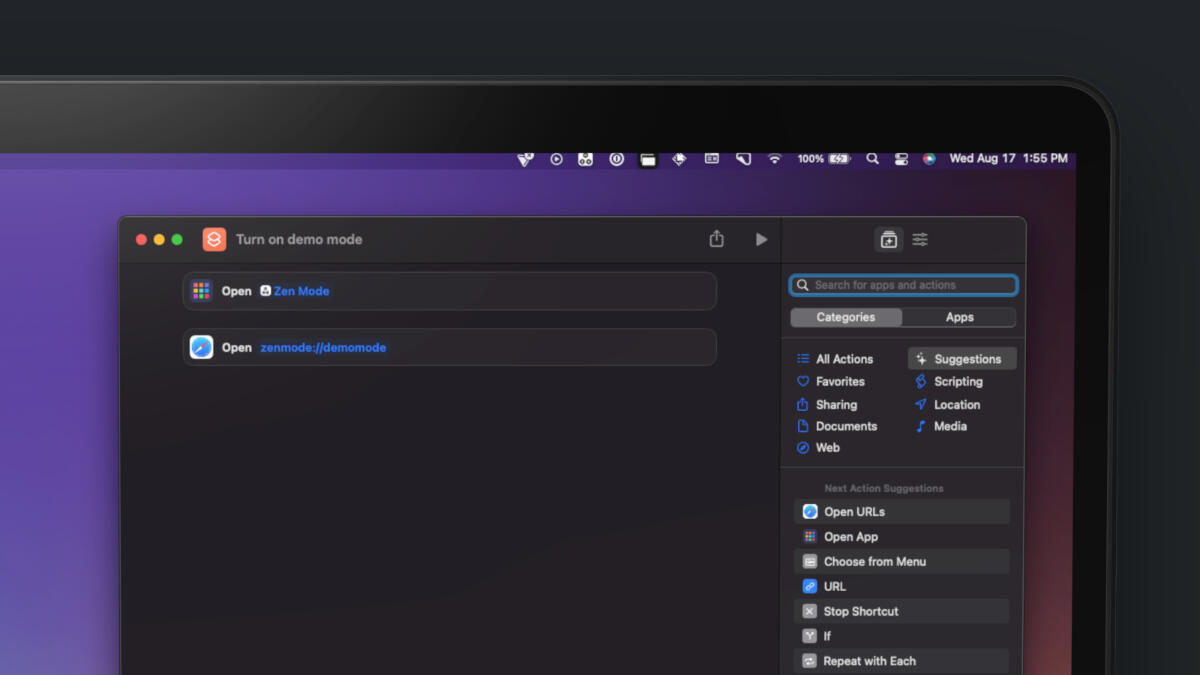Edit the zenmode://demomode URL parameter
Viewport: 1200px width, 675px height.
323,348
